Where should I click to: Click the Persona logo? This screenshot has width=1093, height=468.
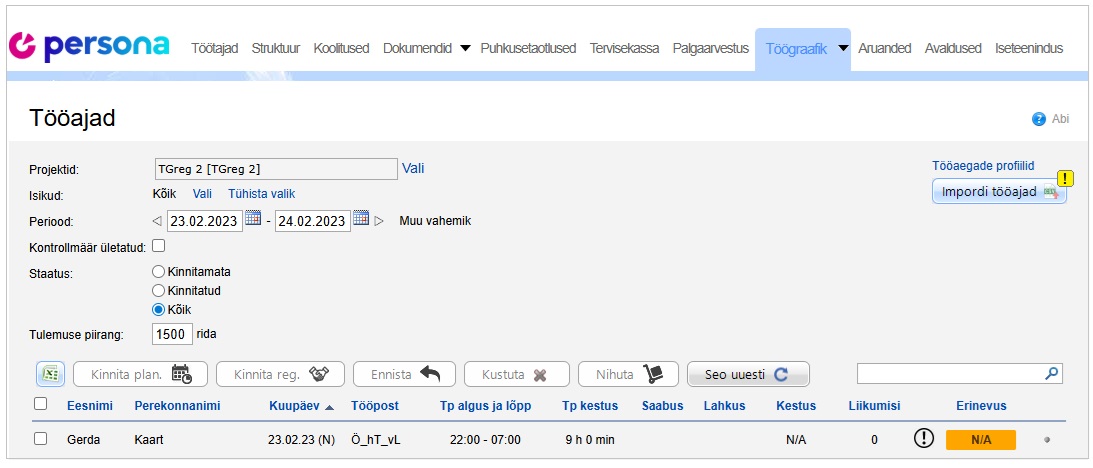pos(89,46)
